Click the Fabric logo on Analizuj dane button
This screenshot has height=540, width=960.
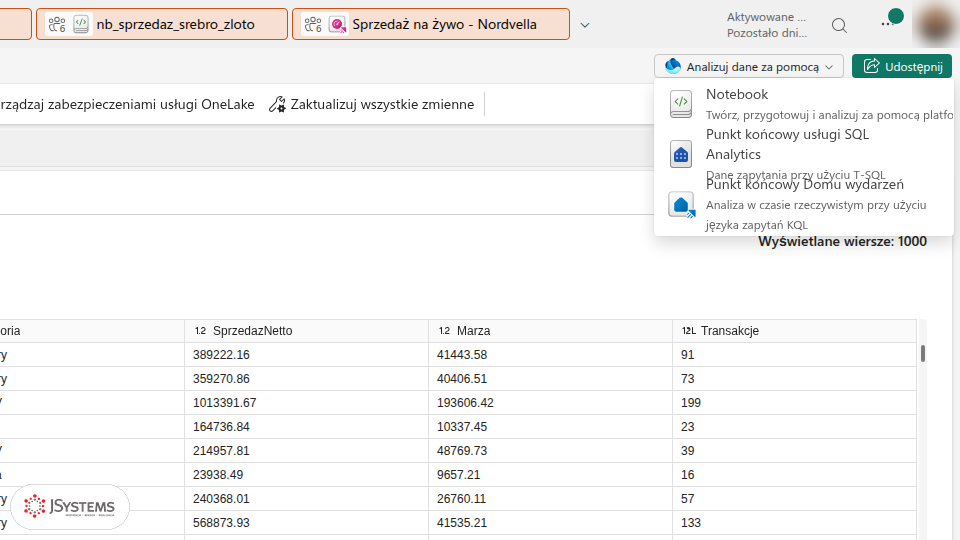point(673,66)
